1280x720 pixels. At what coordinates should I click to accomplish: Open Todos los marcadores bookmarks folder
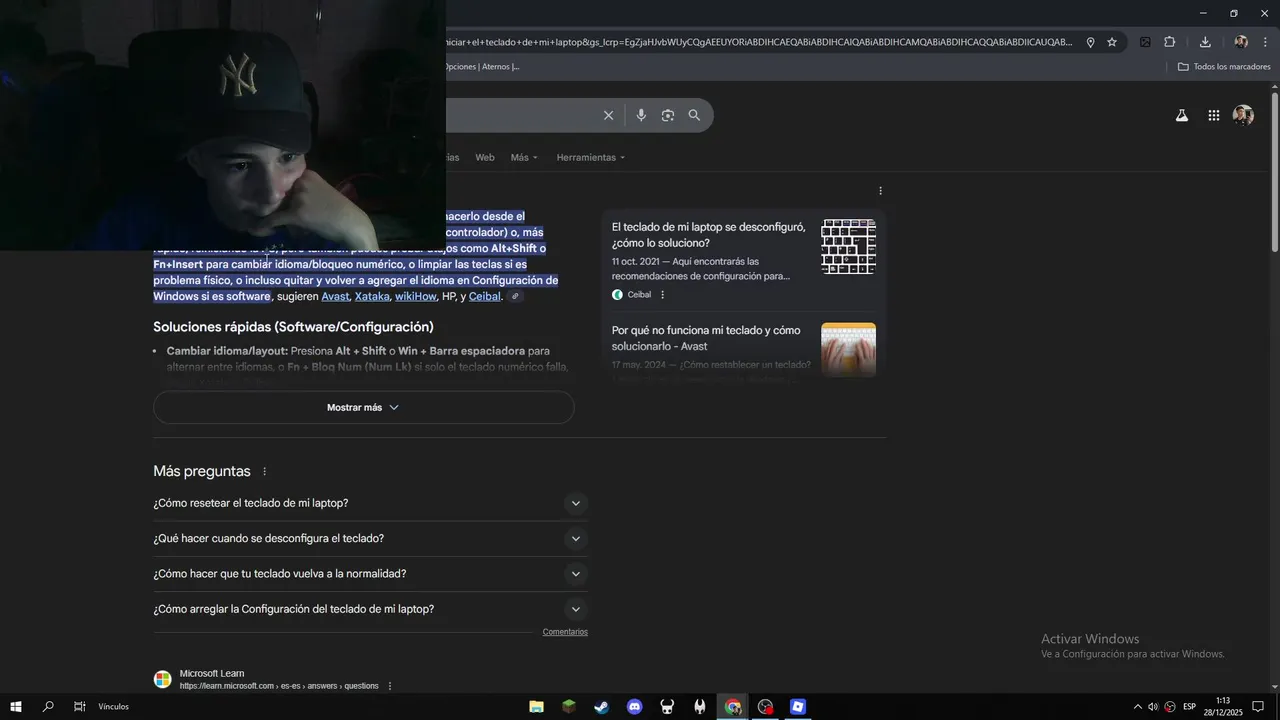(1224, 67)
